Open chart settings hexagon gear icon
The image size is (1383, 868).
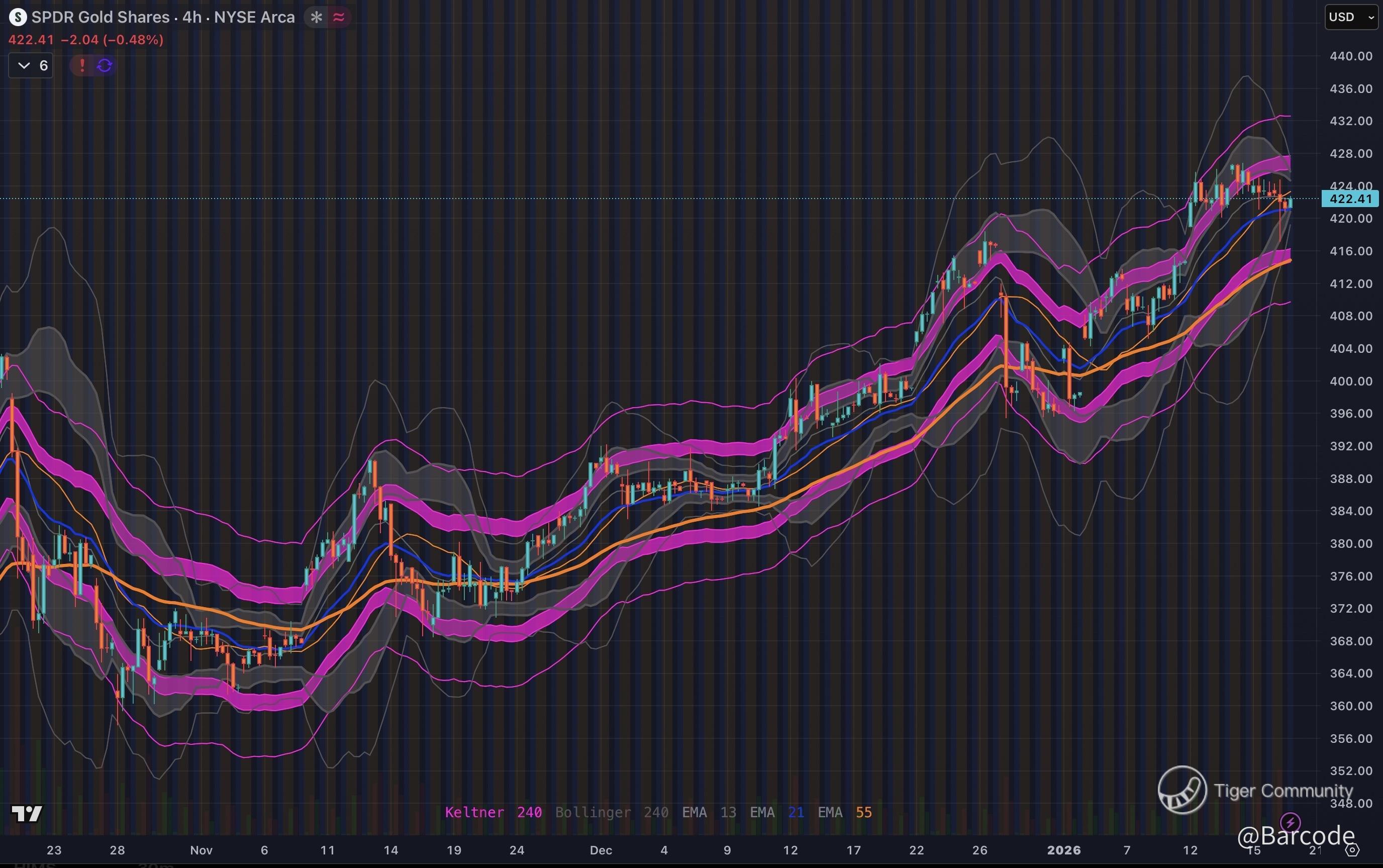(1352, 849)
